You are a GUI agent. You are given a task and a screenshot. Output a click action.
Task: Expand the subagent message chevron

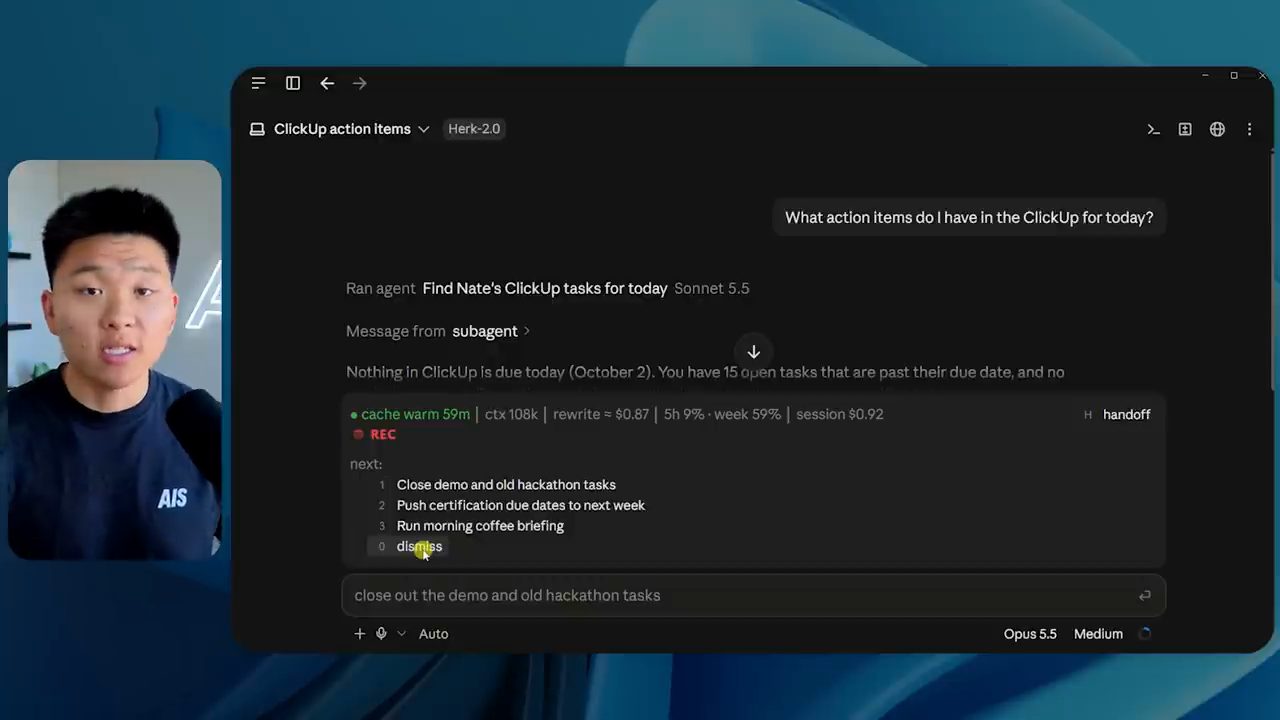(527, 331)
